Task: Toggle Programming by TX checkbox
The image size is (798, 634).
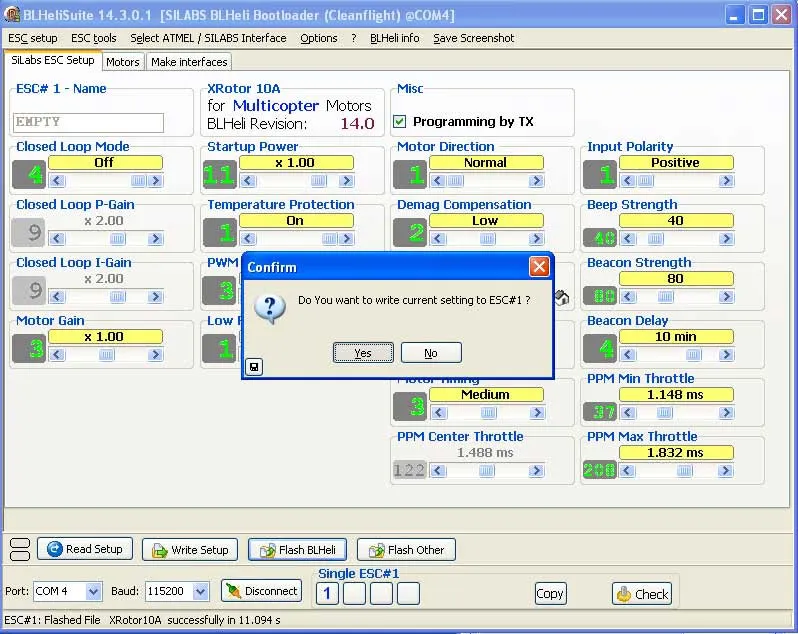Action: click(400, 122)
